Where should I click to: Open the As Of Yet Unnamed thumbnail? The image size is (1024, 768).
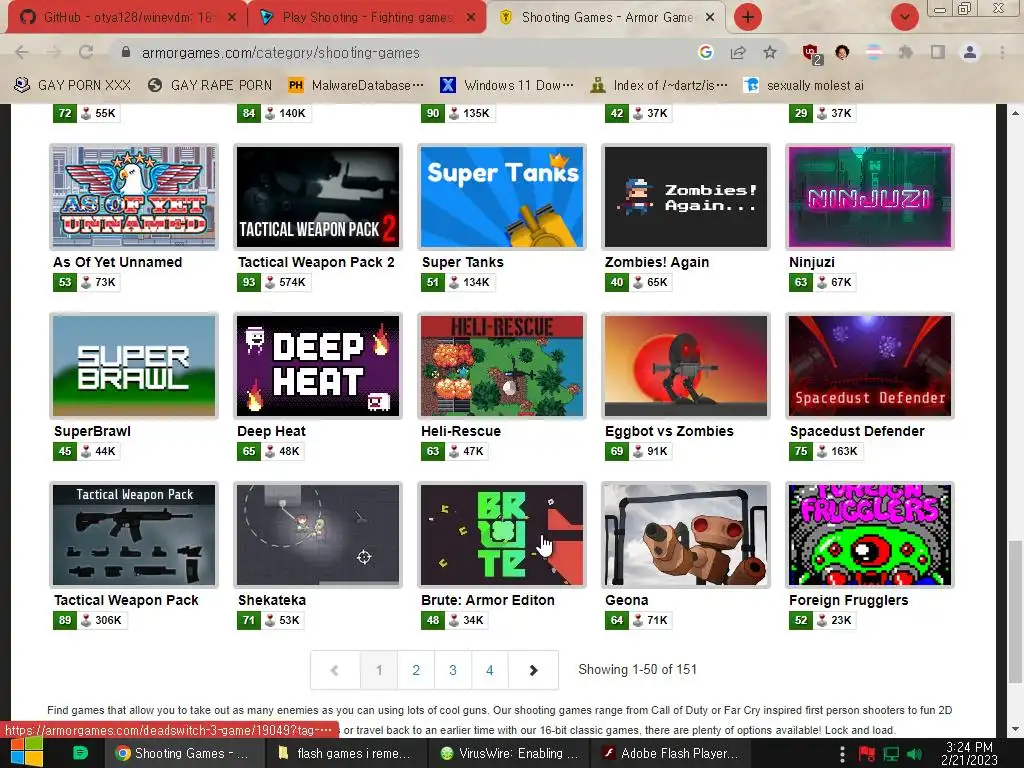(x=134, y=197)
